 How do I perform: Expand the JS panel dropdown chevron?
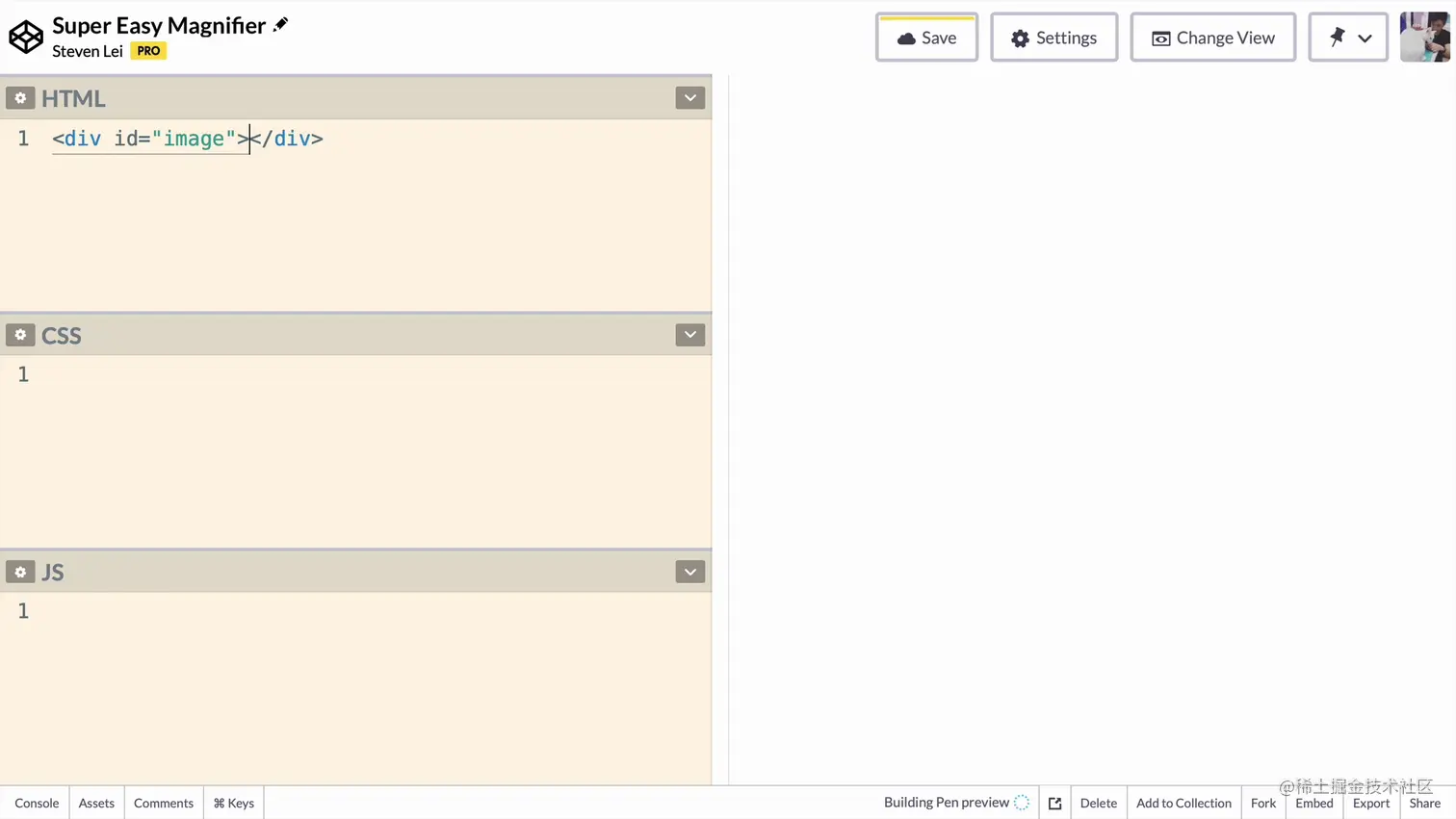click(x=689, y=572)
